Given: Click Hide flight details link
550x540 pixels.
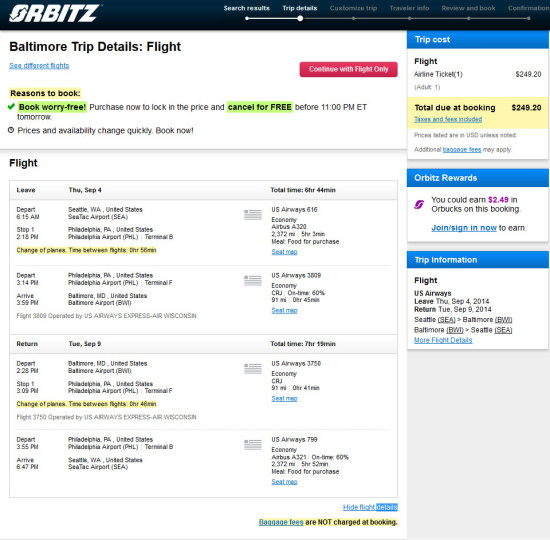Looking at the screenshot, I should [x=370, y=507].
